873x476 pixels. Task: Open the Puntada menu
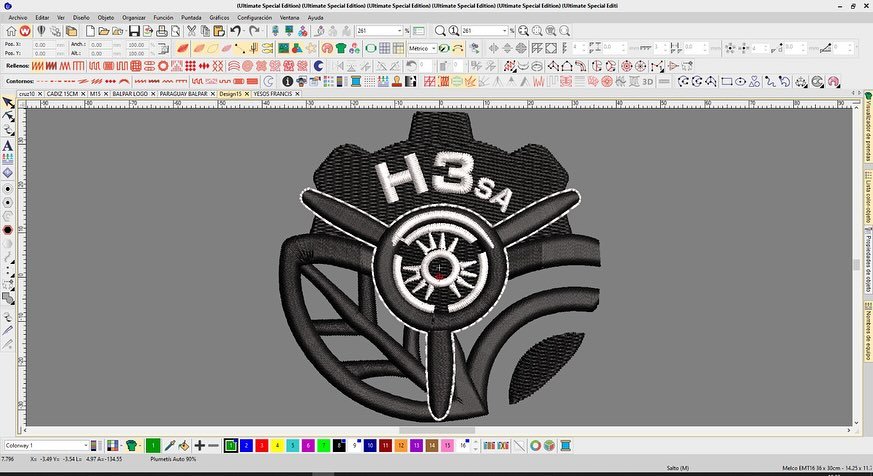190,18
